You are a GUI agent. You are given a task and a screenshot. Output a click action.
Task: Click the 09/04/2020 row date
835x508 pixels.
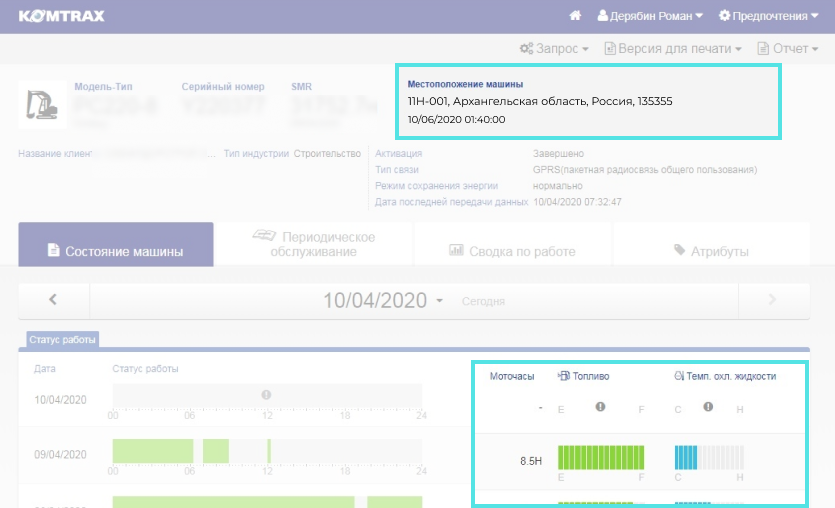60,455
